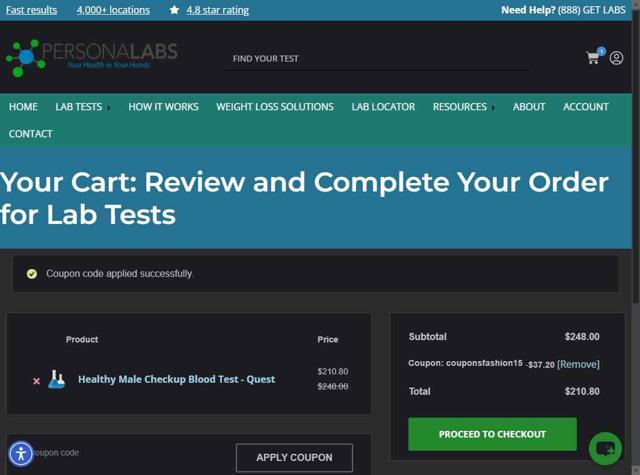
Task: Expand the Lab Tests menu arrow
Action: [x=109, y=108]
